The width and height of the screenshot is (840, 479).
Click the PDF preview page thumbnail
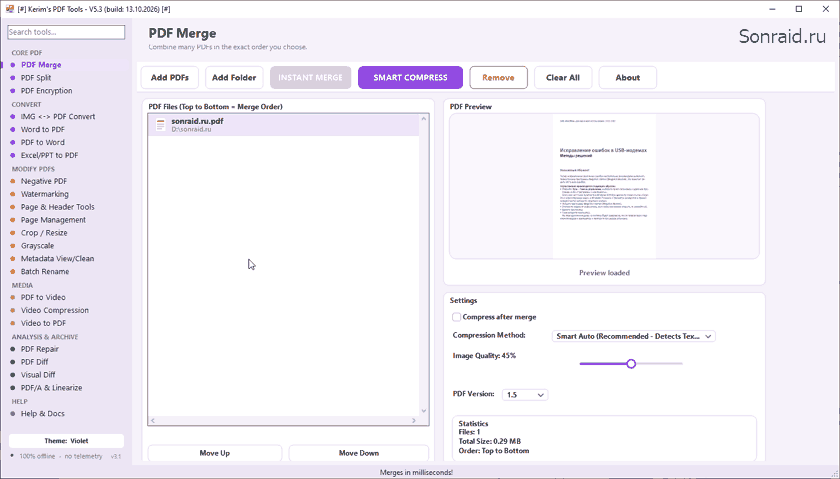(604, 186)
